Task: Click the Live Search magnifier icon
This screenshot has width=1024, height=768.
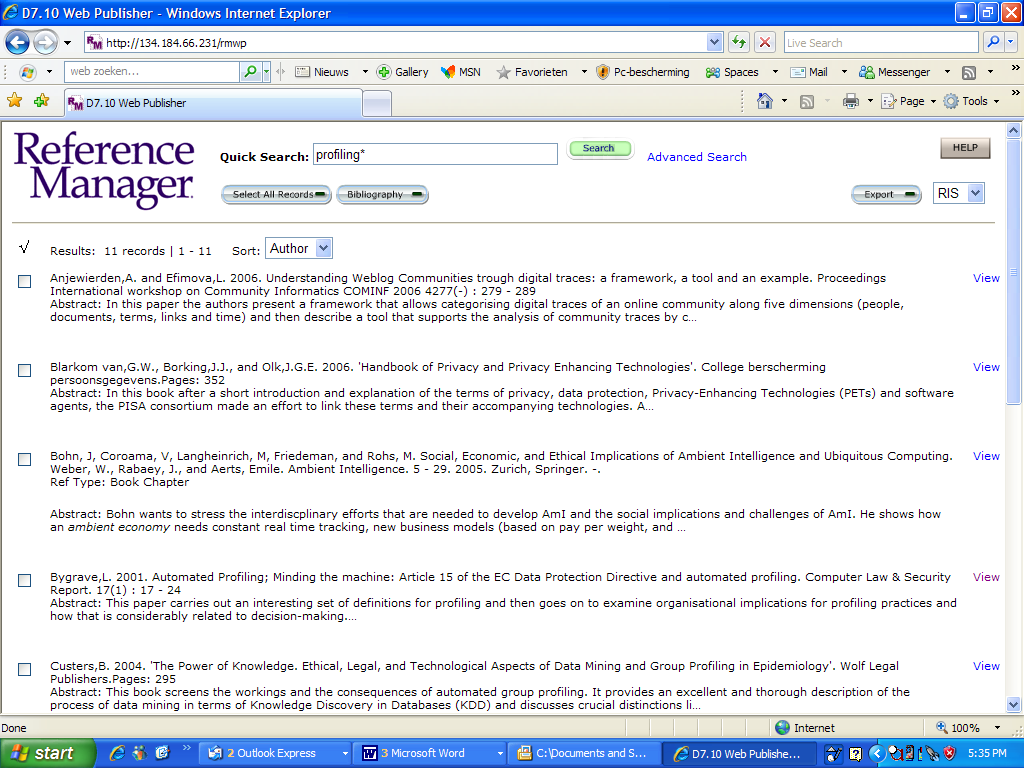Action: pos(993,43)
